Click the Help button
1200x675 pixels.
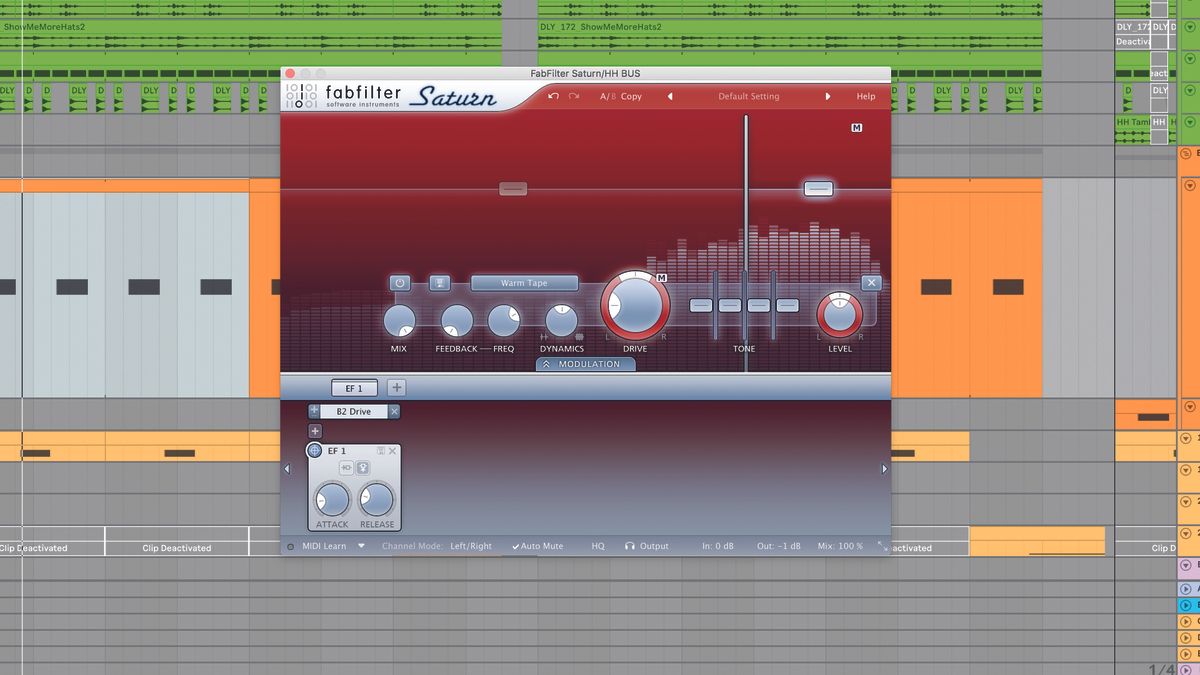point(865,96)
